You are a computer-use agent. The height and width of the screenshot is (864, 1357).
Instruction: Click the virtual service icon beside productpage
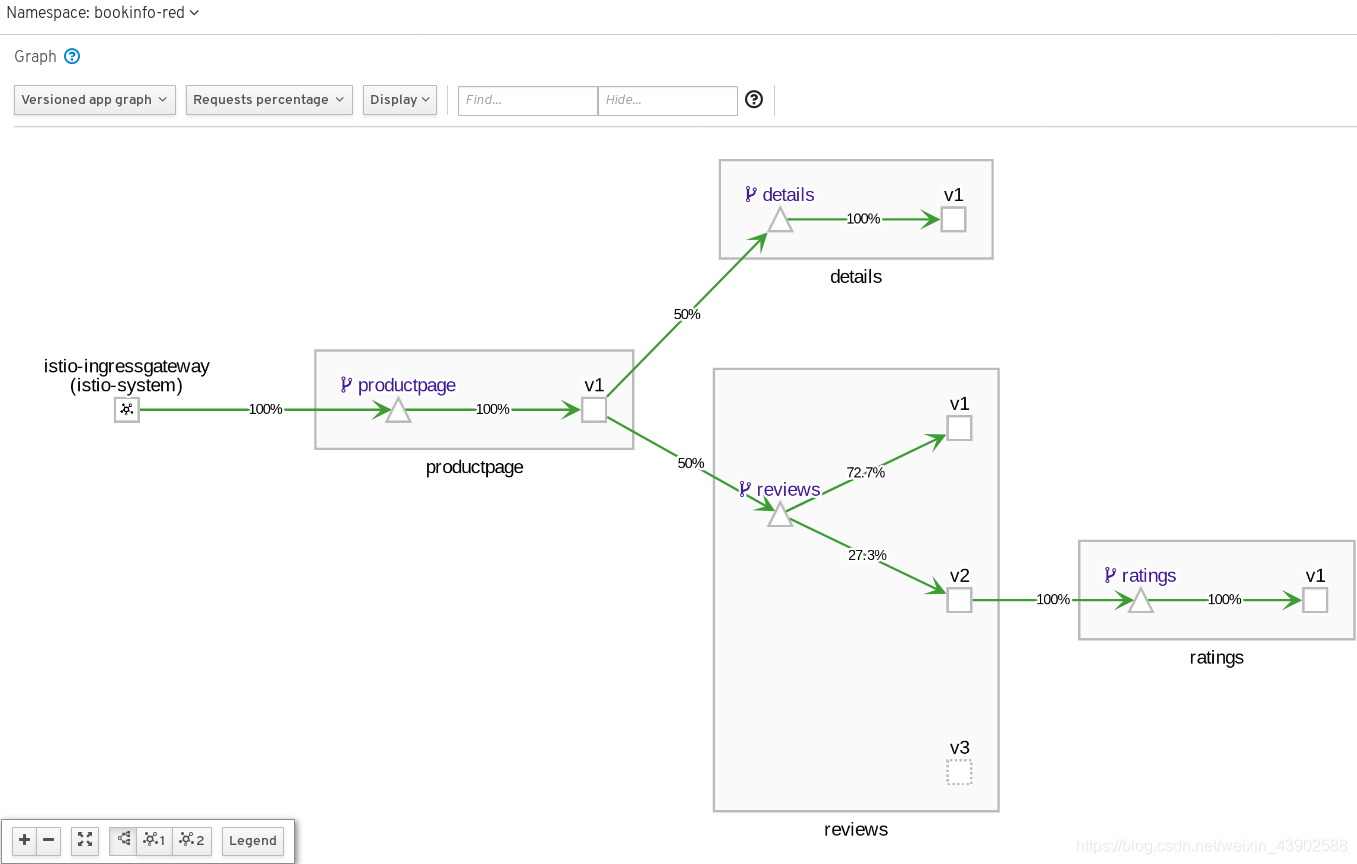[346, 384]
